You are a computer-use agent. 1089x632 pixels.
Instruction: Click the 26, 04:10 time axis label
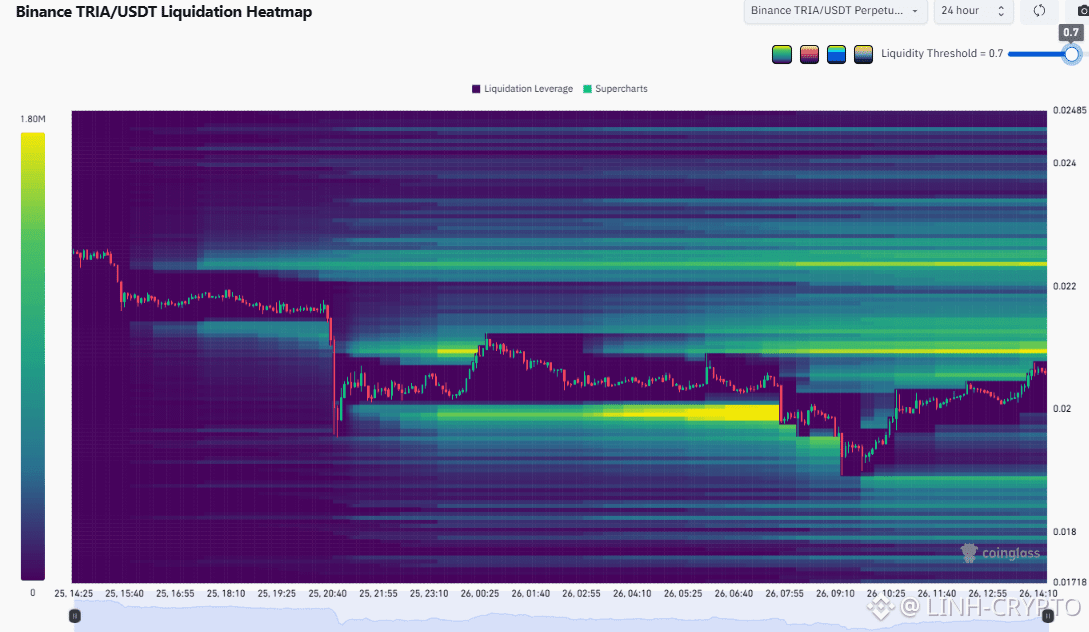pyautogui.click(x=632, y=594)
